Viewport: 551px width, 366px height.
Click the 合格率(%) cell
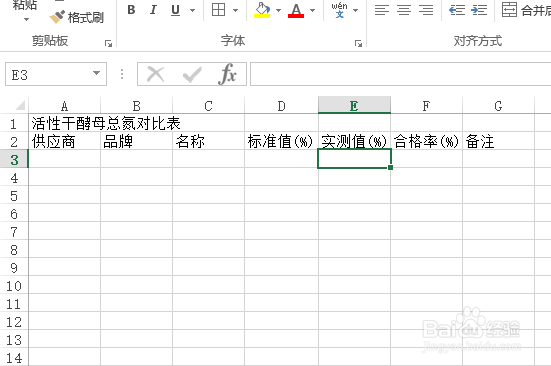(426, 141)
